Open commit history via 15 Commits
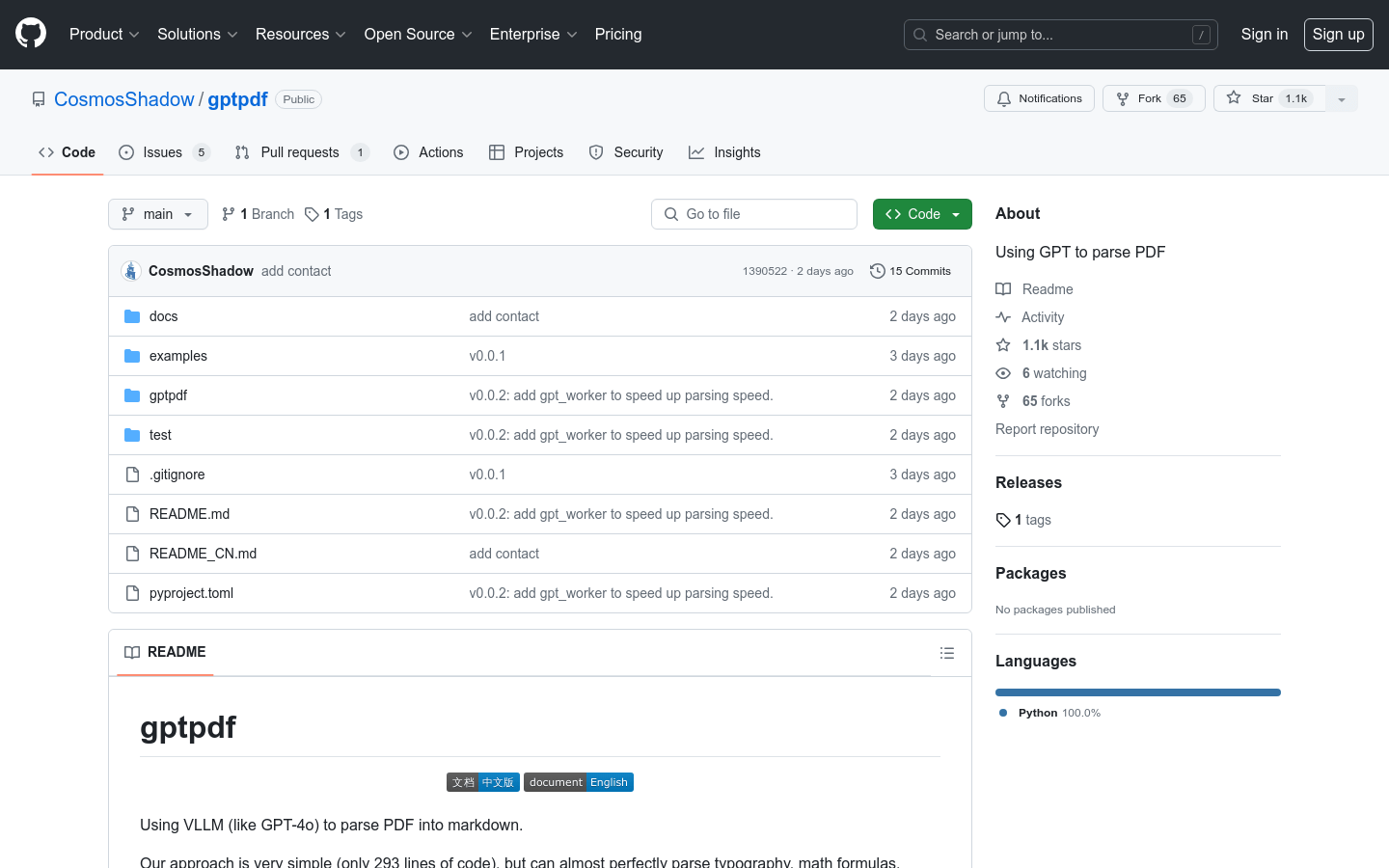 click(x=910, y=271)
